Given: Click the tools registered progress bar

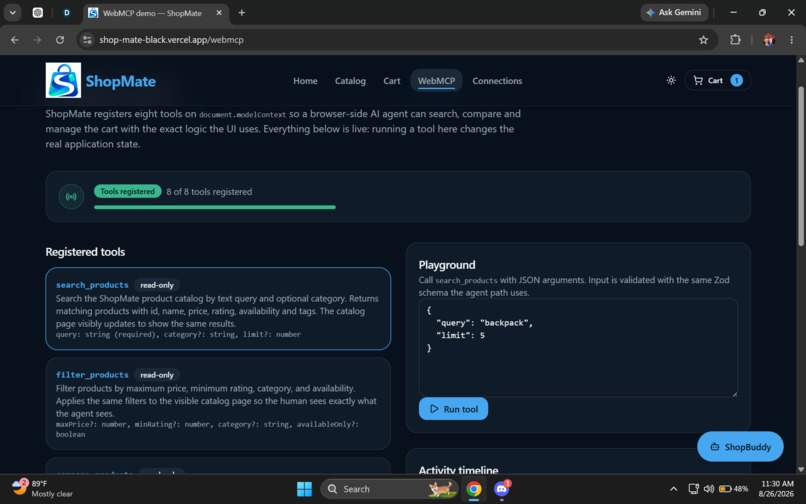Looking at the screenshot, I should point(215,207).
